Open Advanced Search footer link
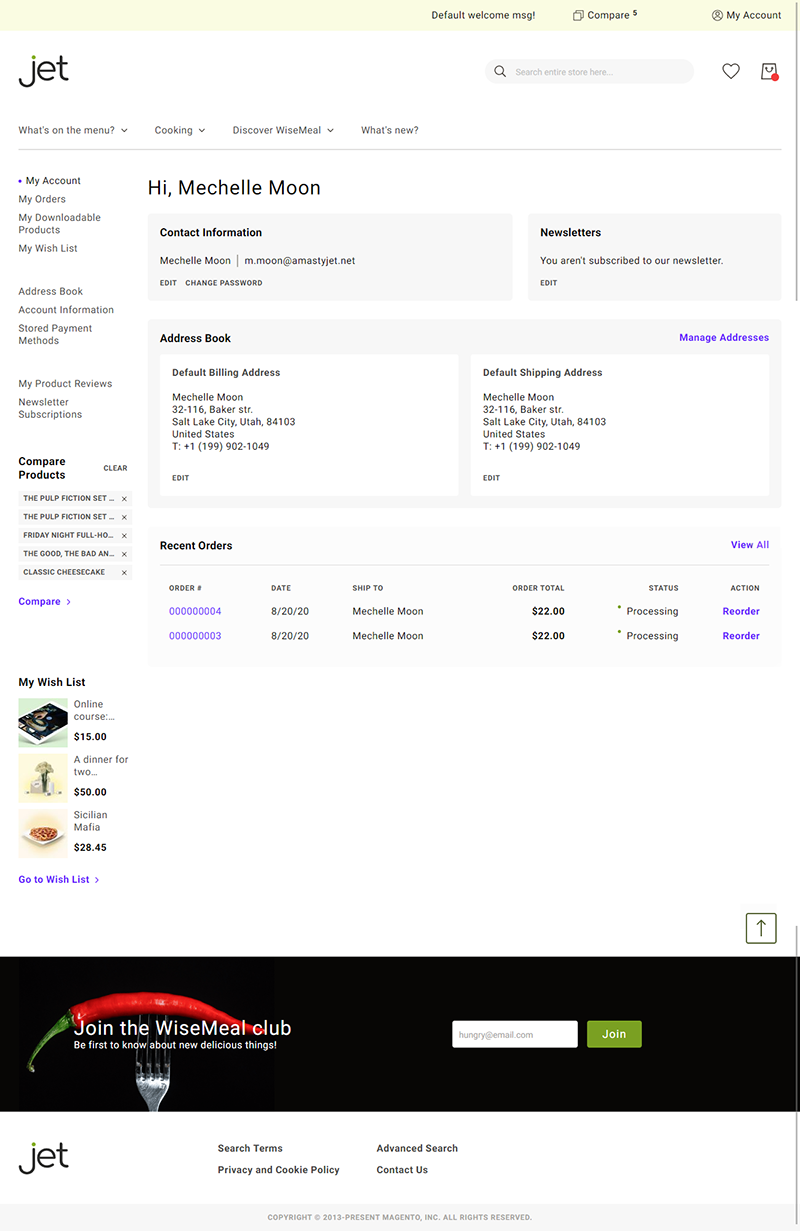 click(417, 1148)
